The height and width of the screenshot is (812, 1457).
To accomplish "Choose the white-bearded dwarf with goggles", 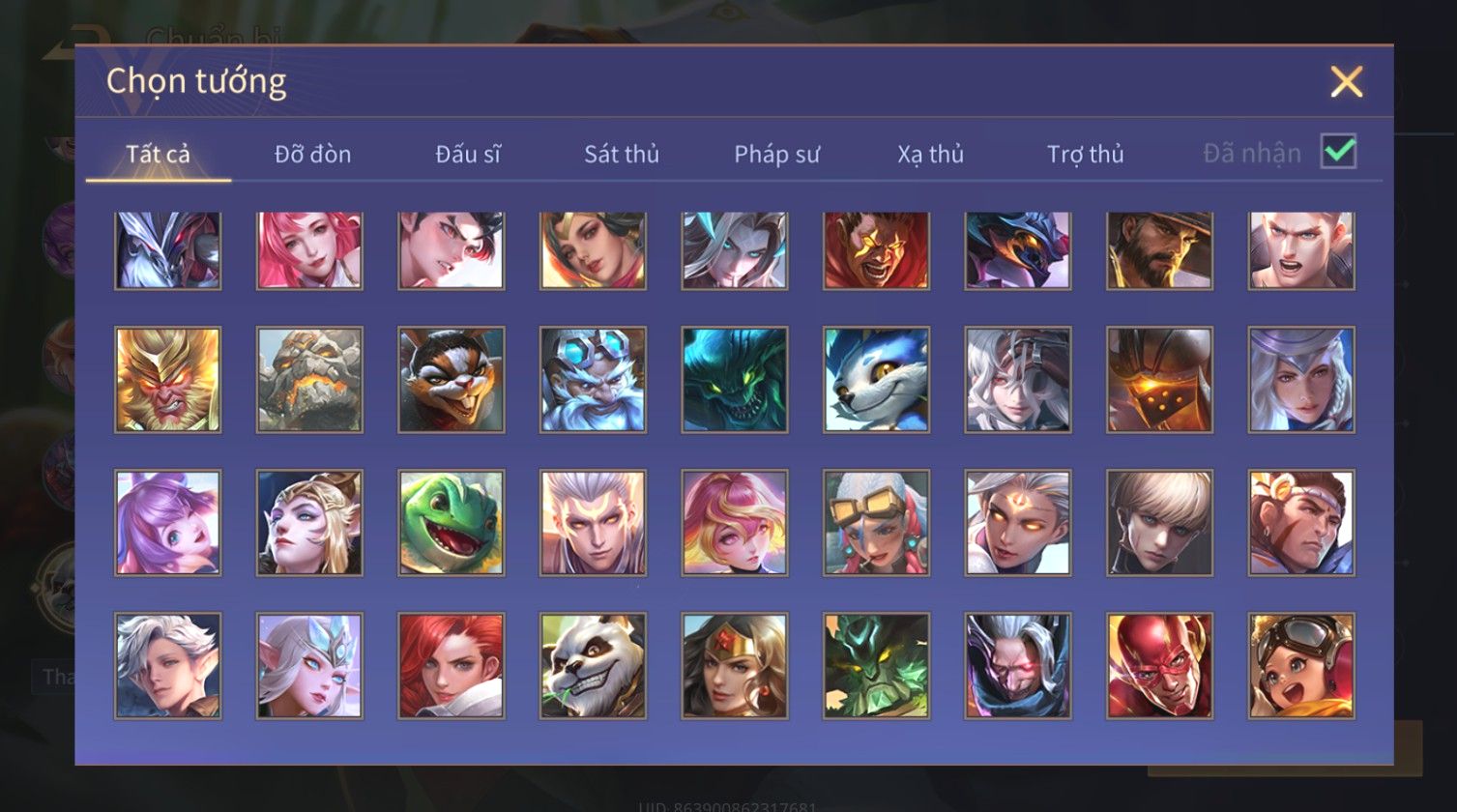I will pos(593,379).
